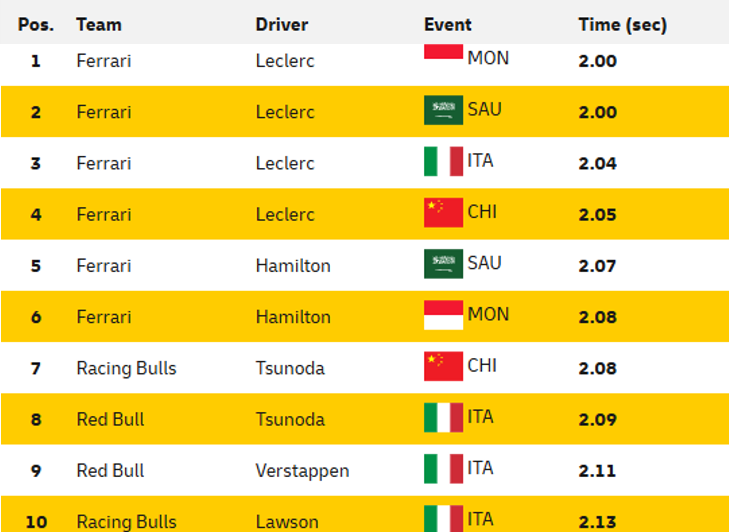Click the Monaco flag beside Hamilton row 6
Screen dimensions: 729x532
pos(443,315)
